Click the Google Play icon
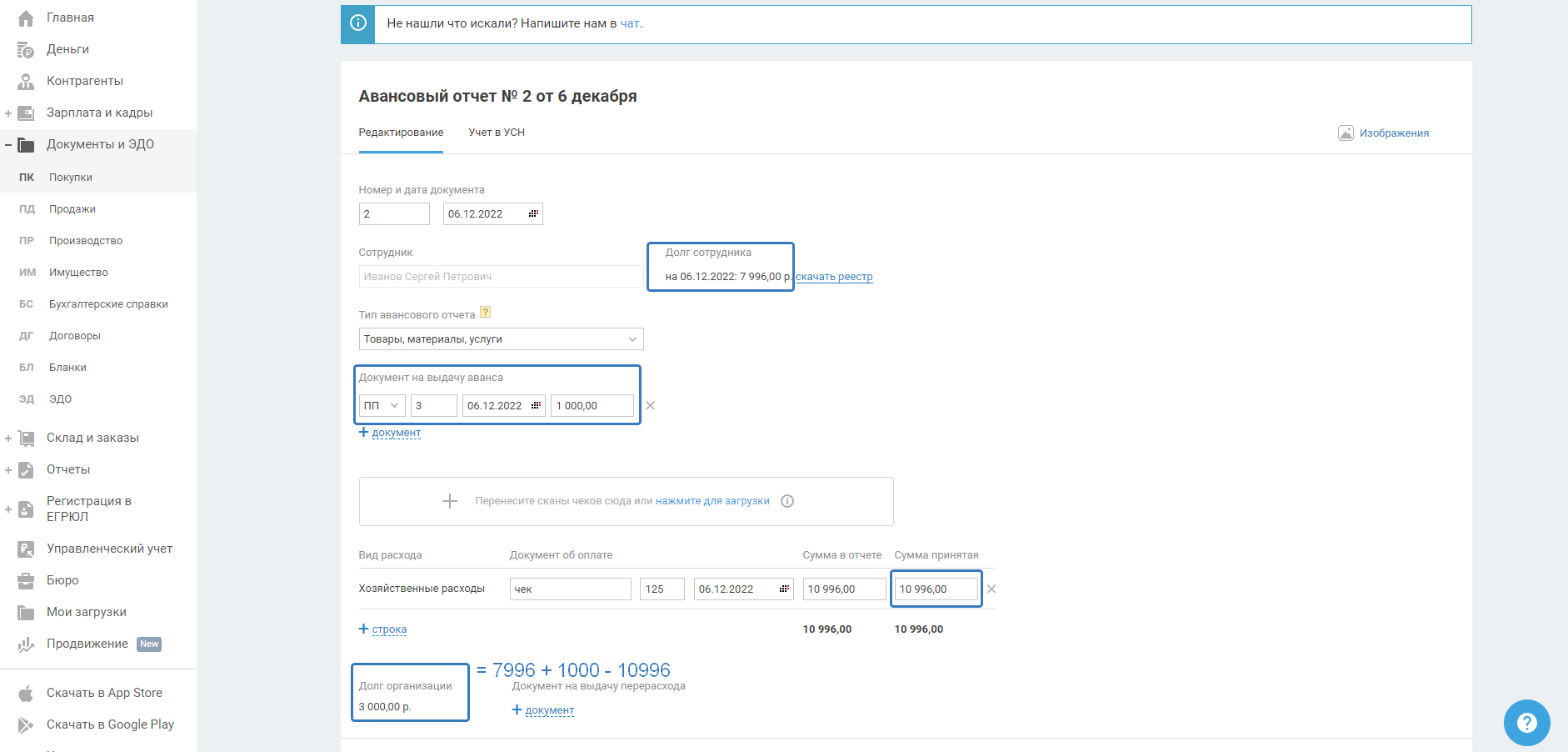 click(x=26, y=725)
